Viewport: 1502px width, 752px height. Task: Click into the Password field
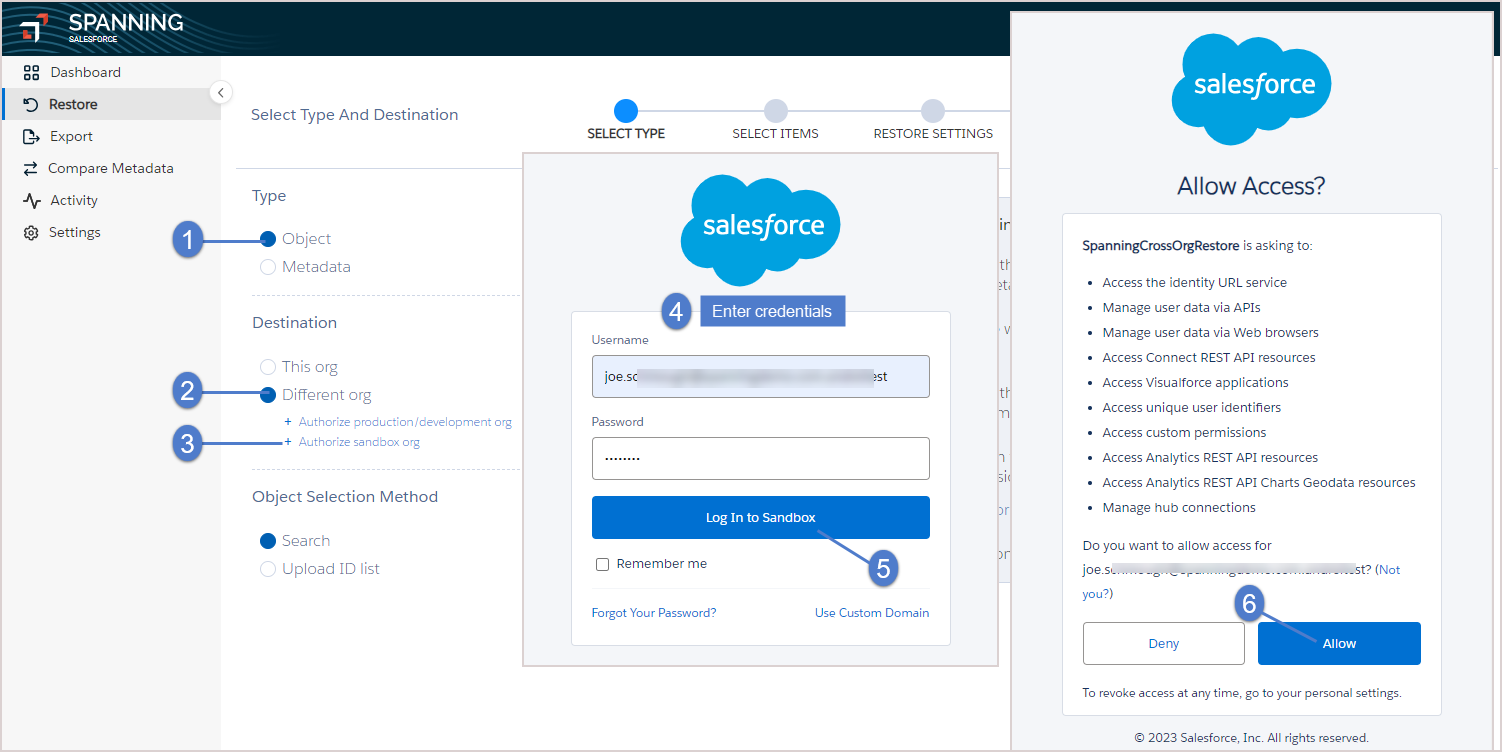point(761,458)
